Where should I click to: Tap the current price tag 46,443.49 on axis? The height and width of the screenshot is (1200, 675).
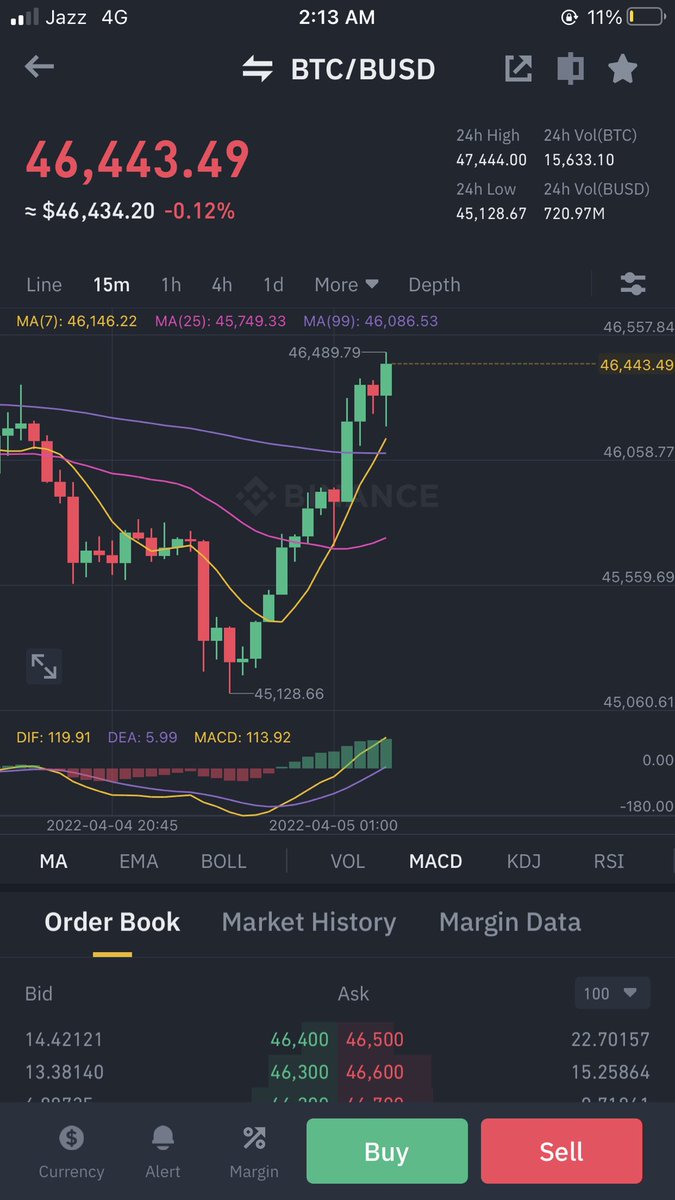[x=637, y=365]
